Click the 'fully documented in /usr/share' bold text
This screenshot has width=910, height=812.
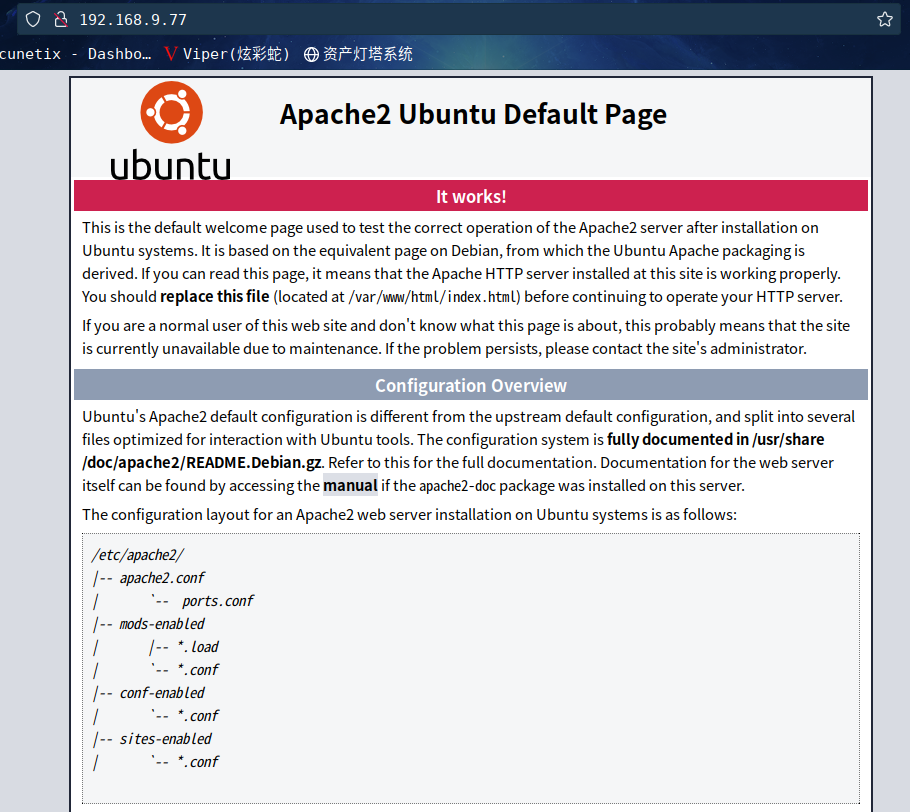(716, 439)
